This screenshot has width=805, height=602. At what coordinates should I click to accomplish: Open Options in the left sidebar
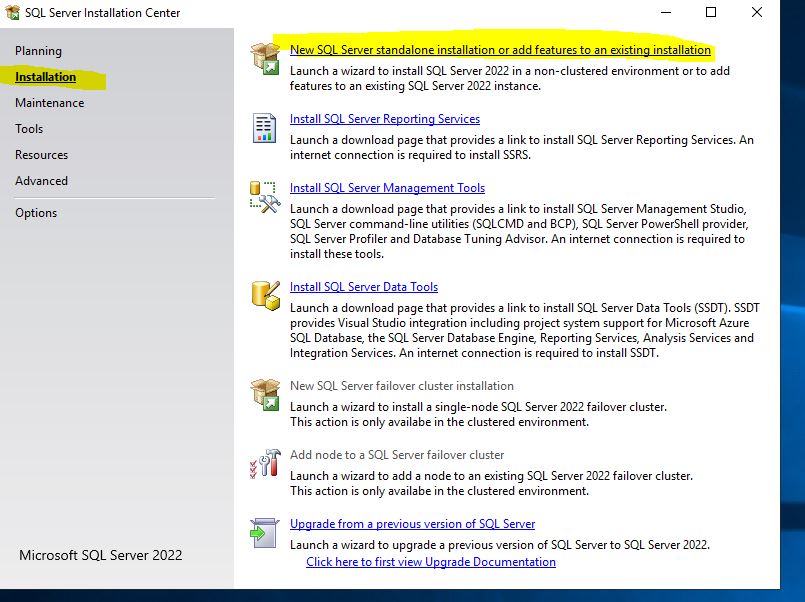tap(36, 213)
